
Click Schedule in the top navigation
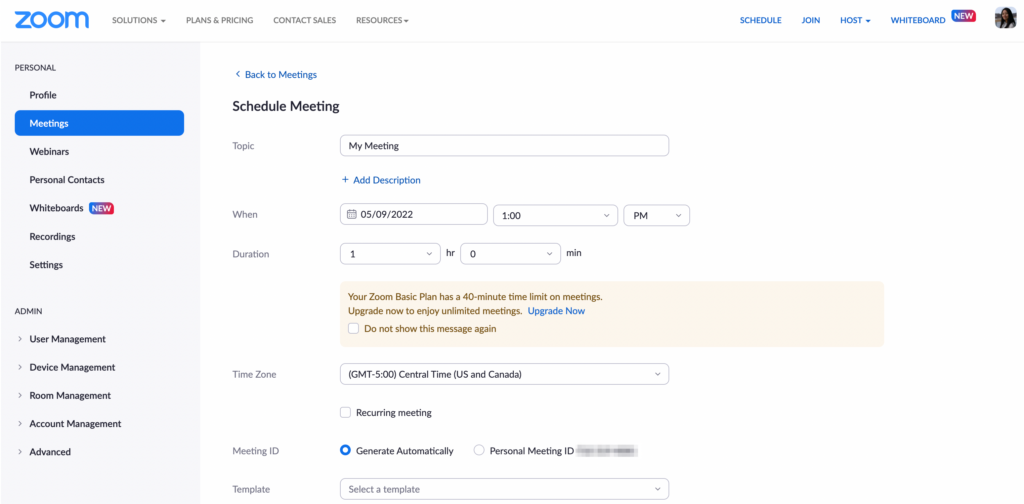[760, 20]
